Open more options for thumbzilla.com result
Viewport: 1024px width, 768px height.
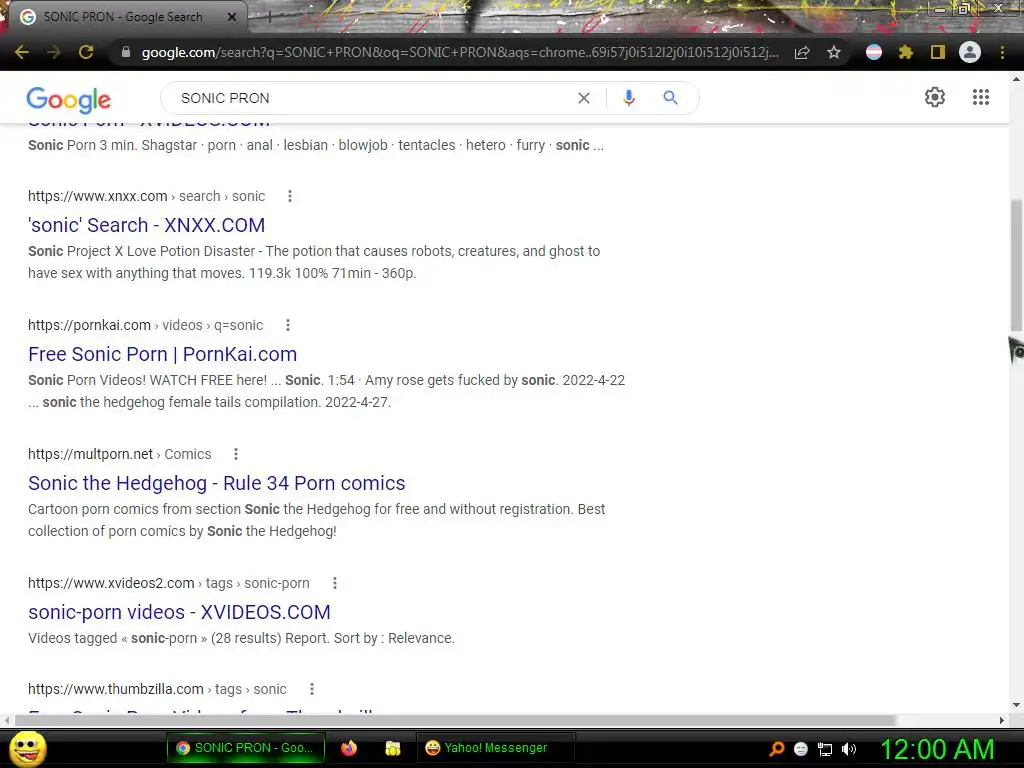312,689
